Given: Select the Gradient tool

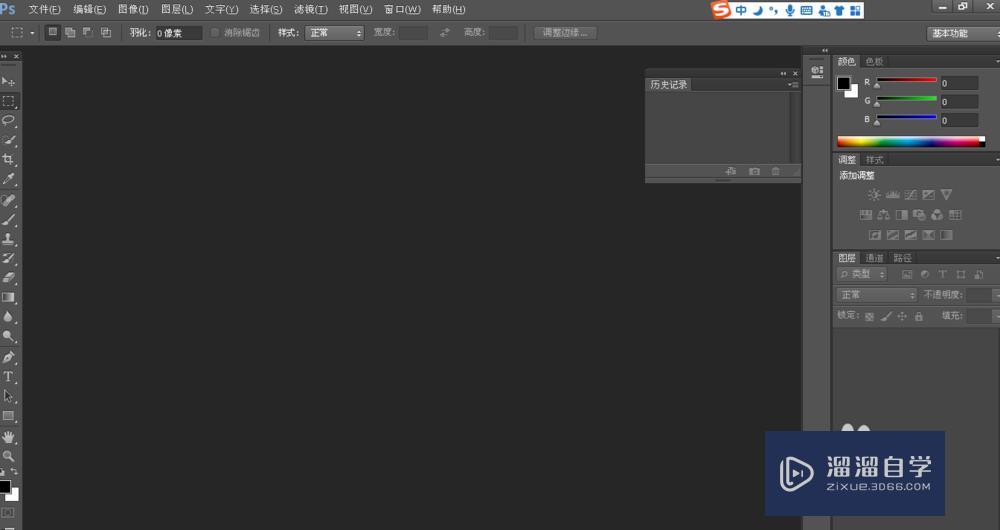Looking at the screenshot, I should coord(8,297).
